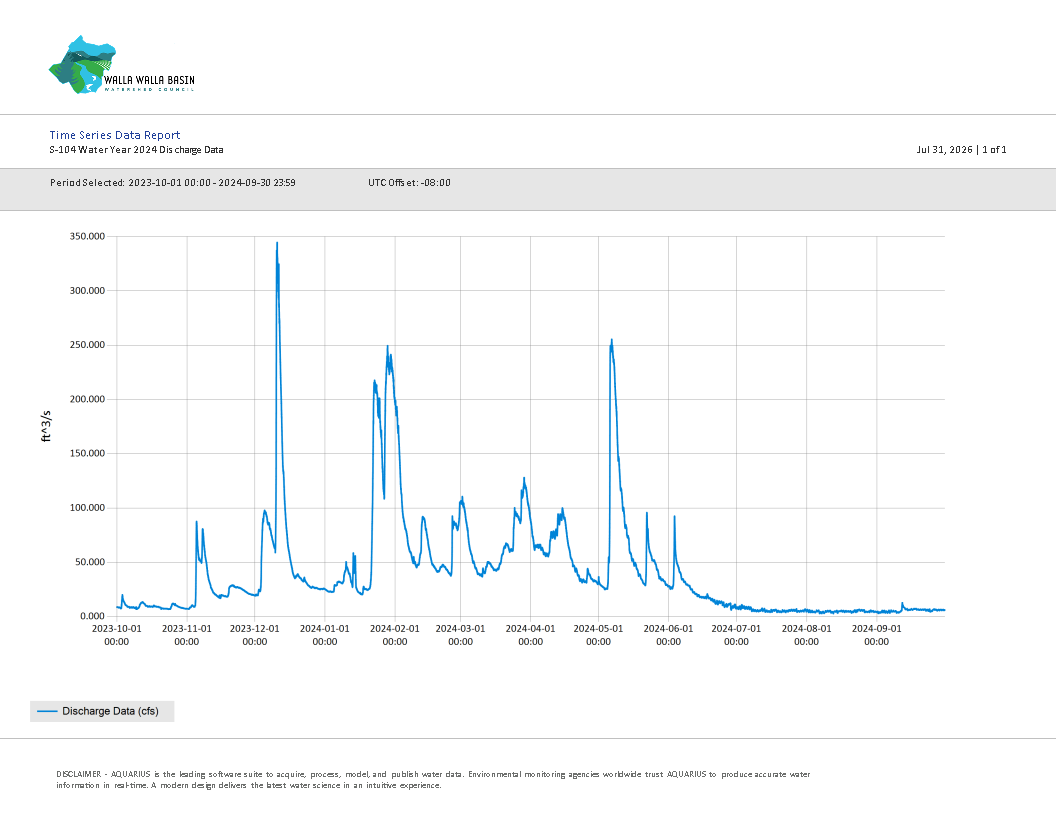Click the 100.000 y-axis label
1056x816 pixels.
point(88,508)
